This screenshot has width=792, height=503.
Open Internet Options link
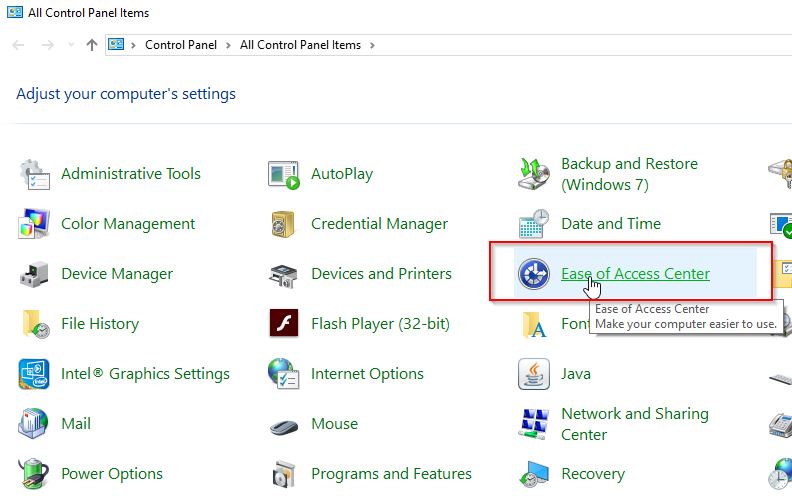pyautogui.click(x=367, y=374)
